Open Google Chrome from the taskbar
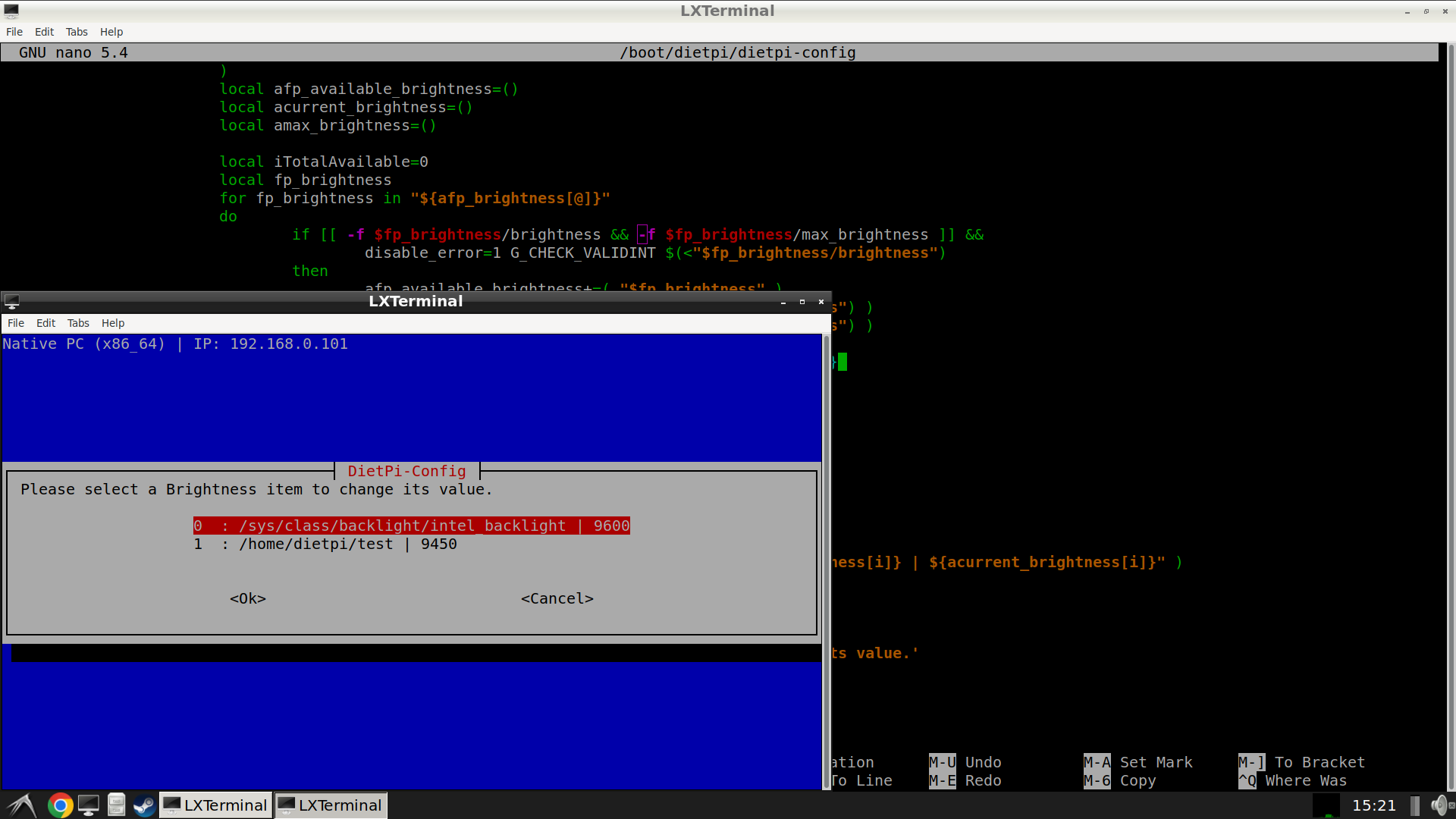 (x=60, y=805)
